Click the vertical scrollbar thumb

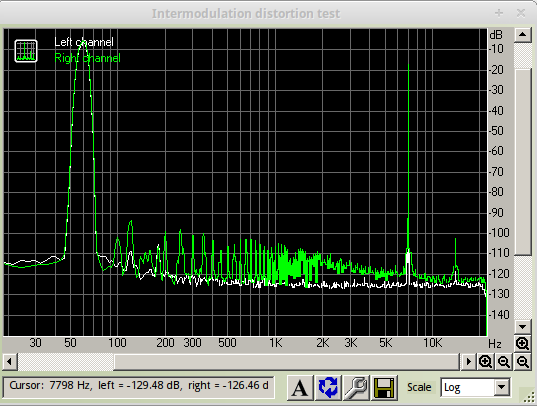523,162
